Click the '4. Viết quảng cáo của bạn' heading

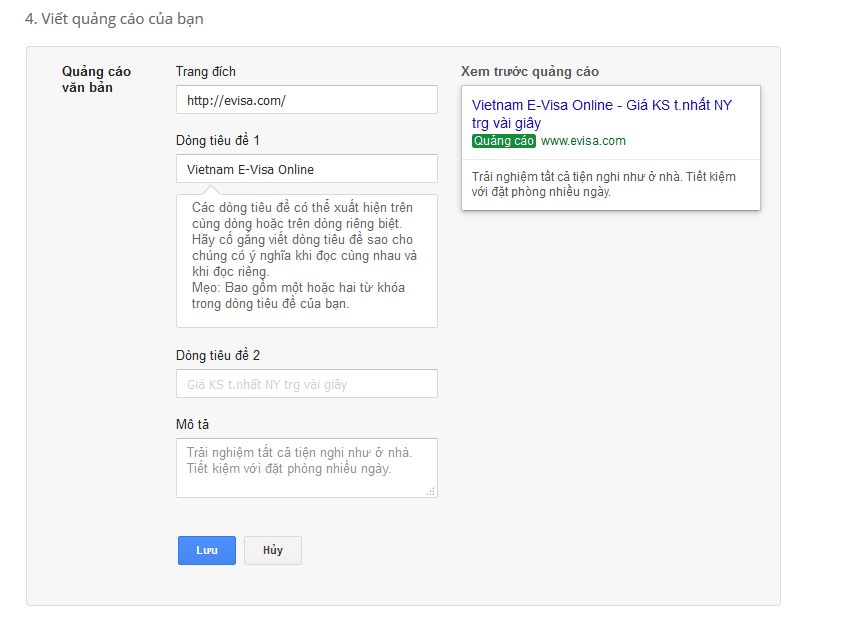pyautogui.click(x=114, y=19)
